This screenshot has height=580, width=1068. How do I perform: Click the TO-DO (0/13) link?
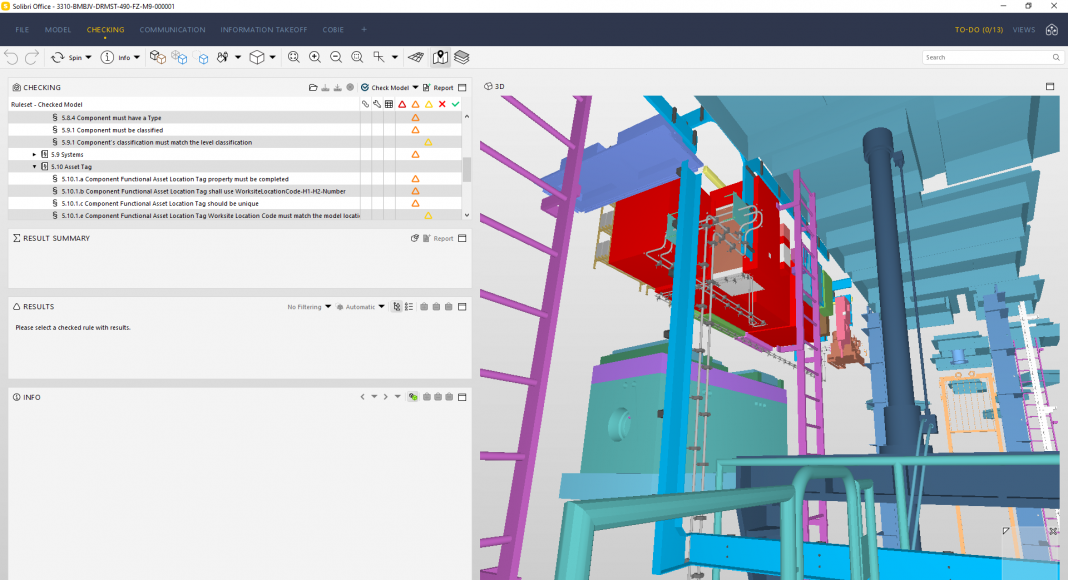[978, 30]
